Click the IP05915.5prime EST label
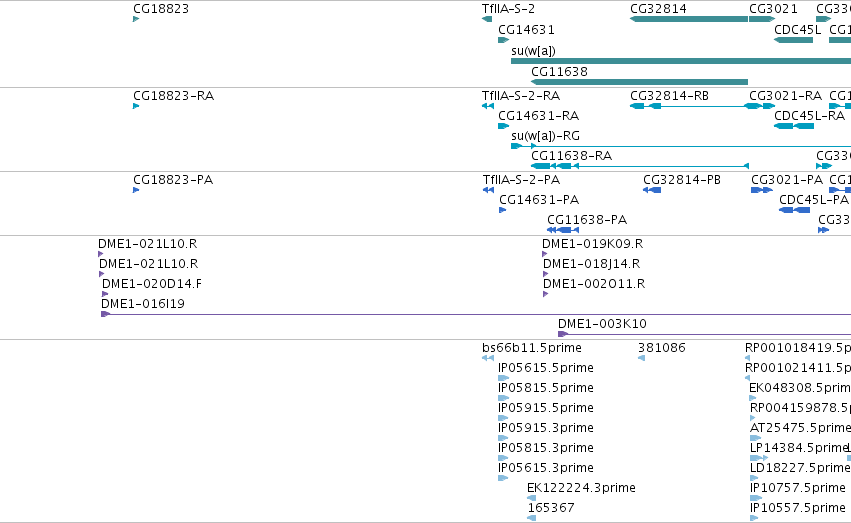Screen dimensions: 851x523 pyautogui.click(x=545, y=409)
